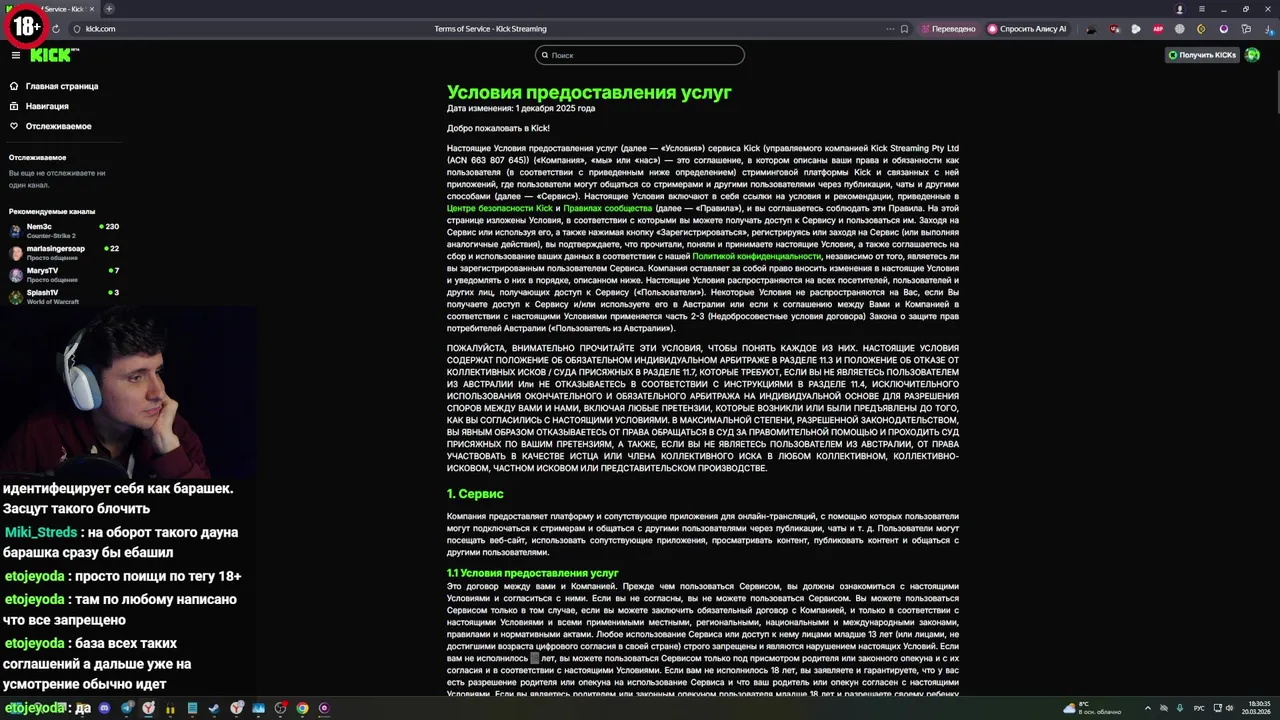
Task: Bookmark this page with the bookmark icon
Action: coord(904,29)
